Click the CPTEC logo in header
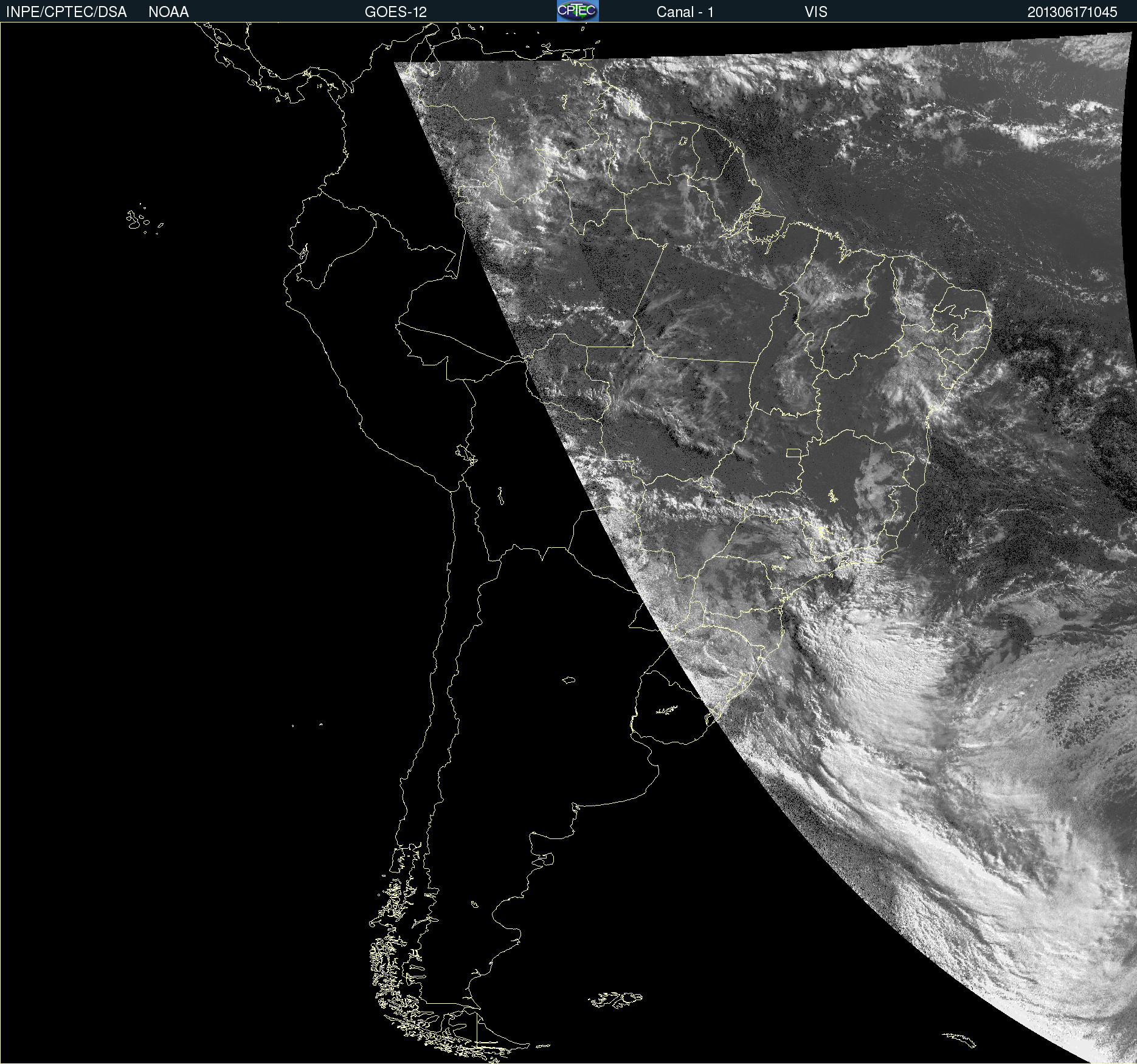The image size is (1137, 1064). pos(578,11)
